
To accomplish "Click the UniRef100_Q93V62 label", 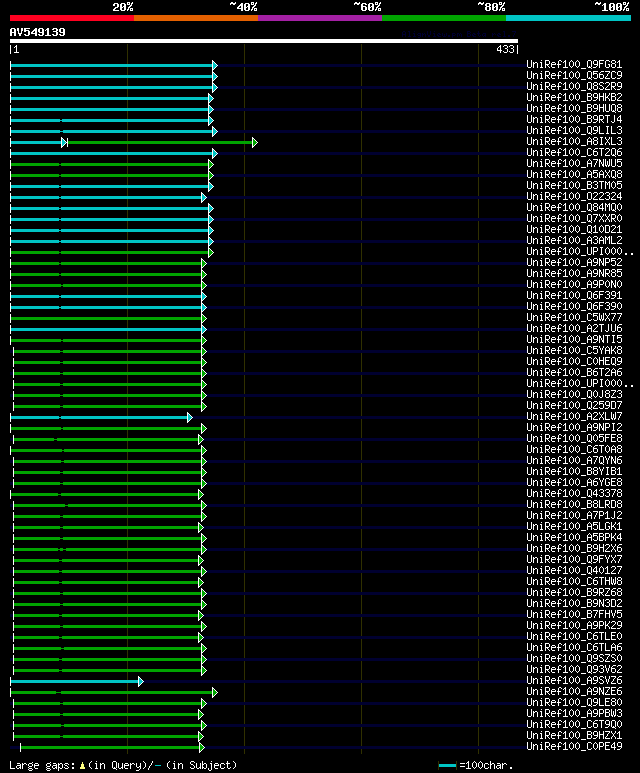I will (x=574, y=669).
